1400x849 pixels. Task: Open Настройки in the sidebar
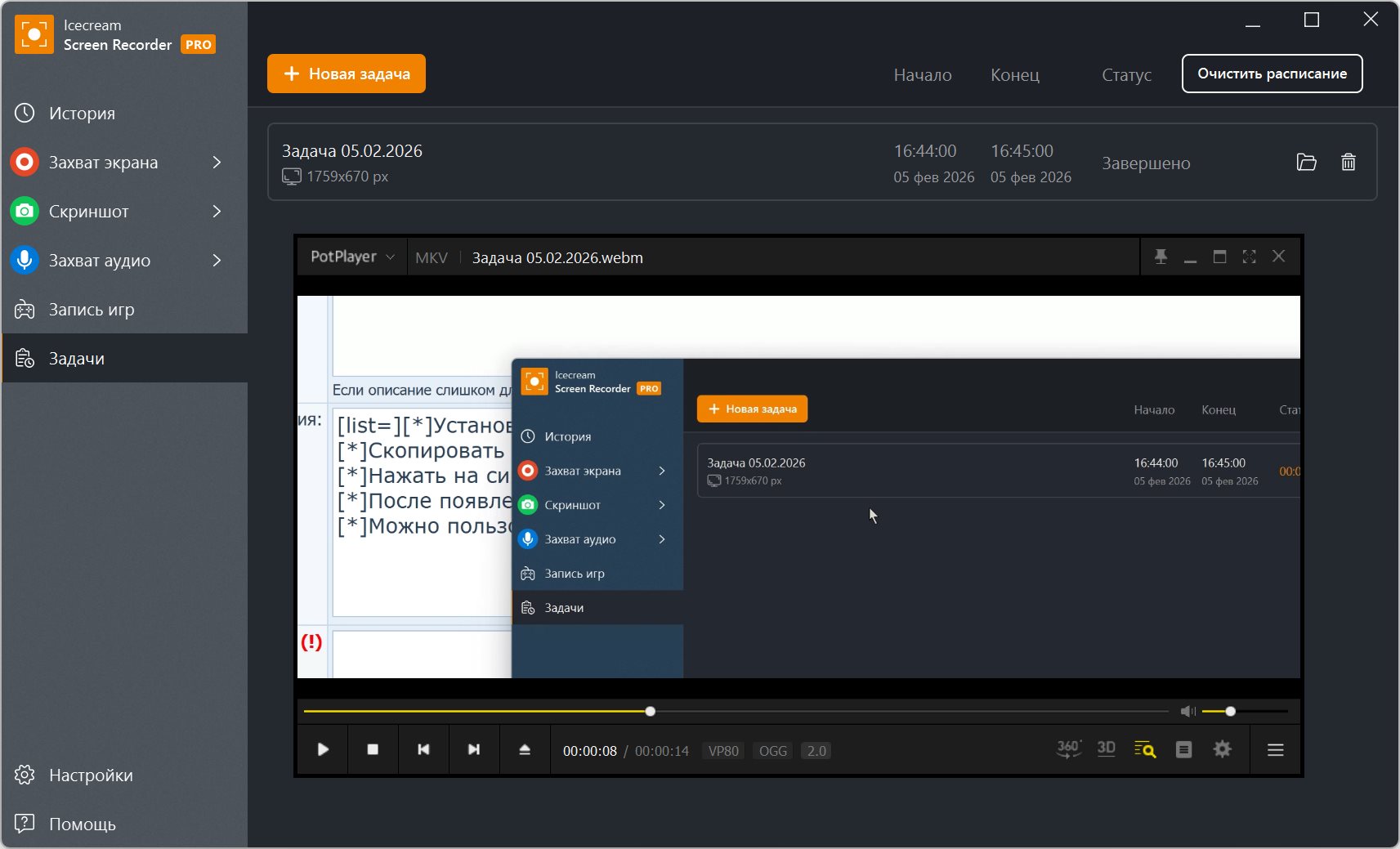click(90, 775)
